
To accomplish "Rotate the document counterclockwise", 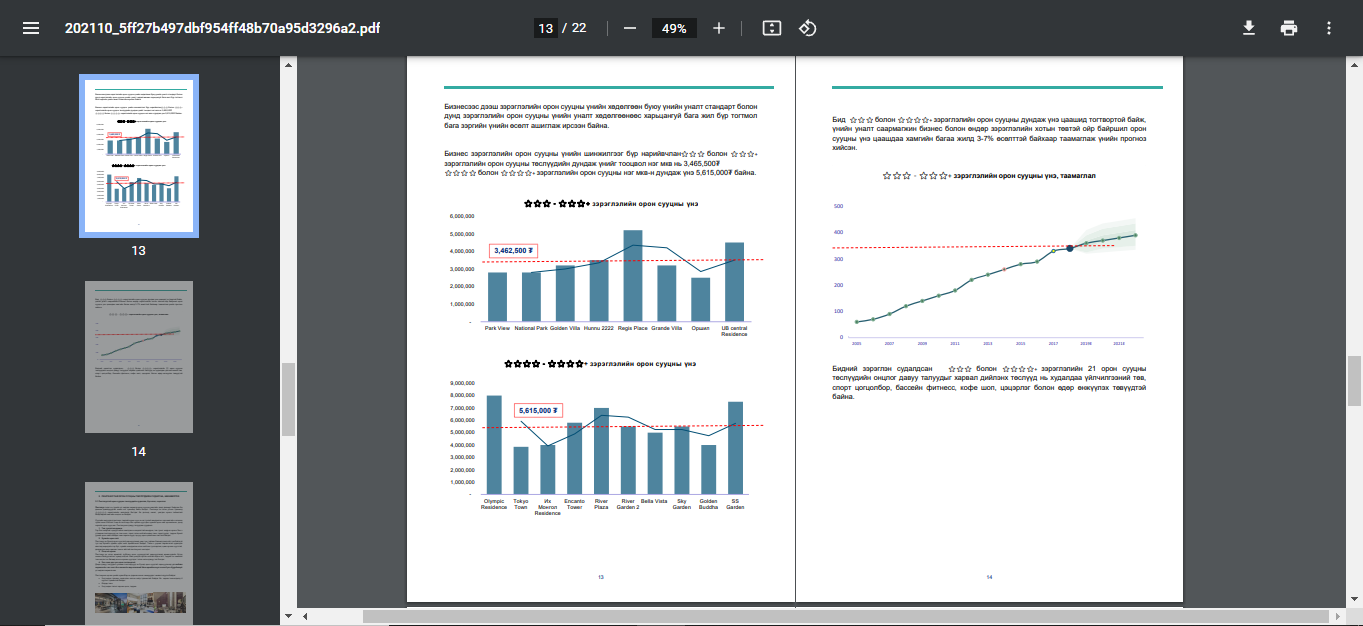I will 808,28.
